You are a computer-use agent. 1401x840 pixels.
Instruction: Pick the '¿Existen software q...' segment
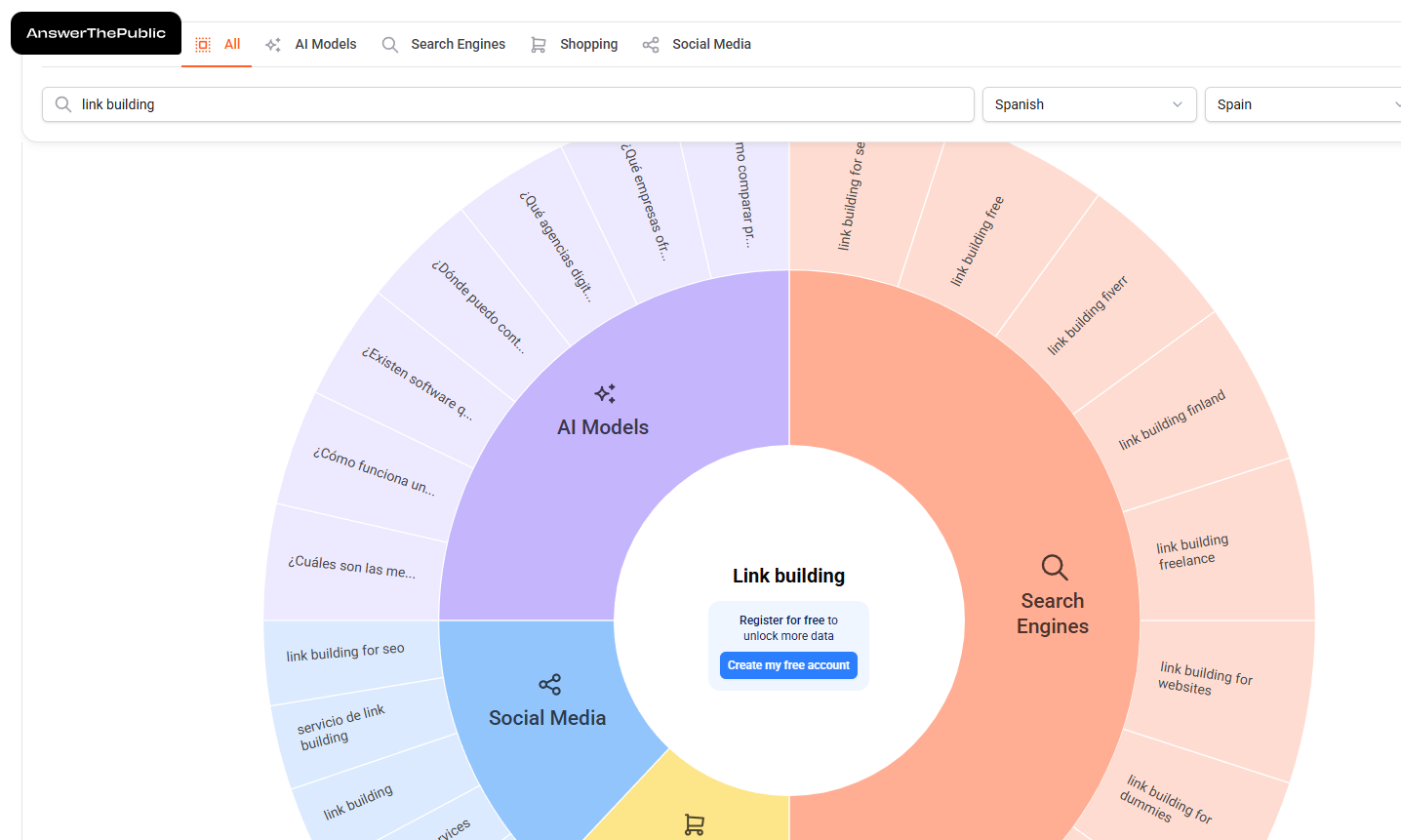[x=417, y=382]
